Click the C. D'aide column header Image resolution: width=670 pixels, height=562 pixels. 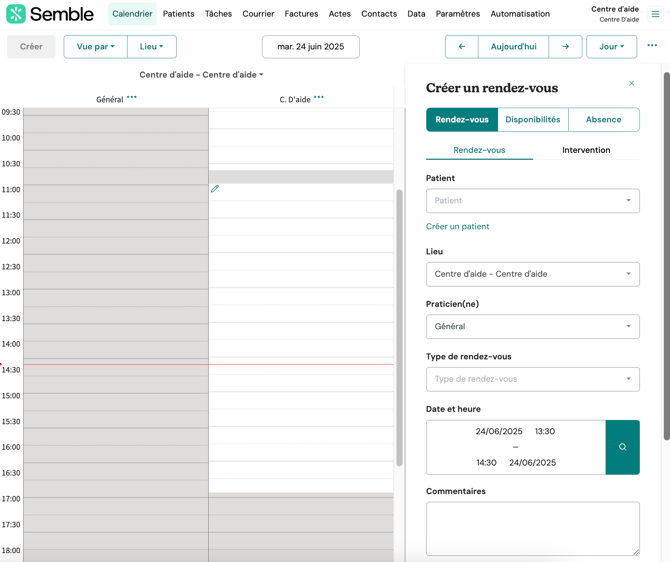295,100
